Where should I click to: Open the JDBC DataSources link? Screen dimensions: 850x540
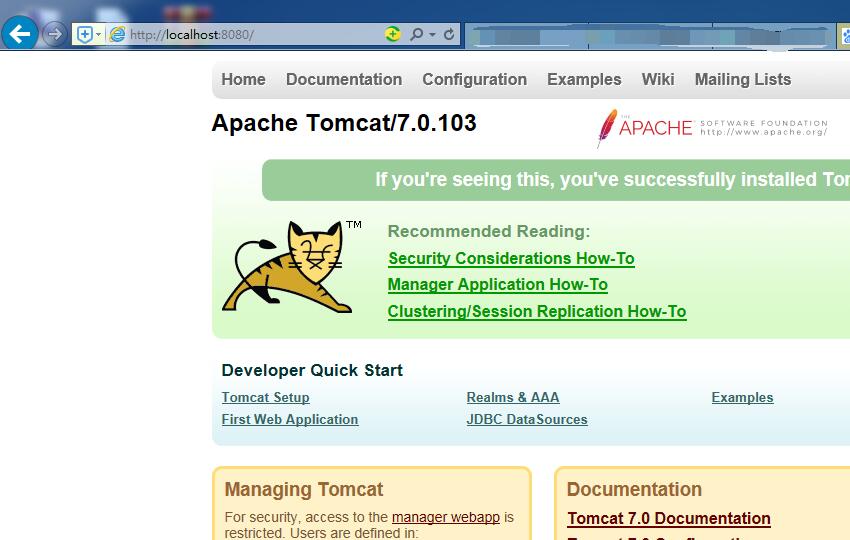(x=527, y=420)
